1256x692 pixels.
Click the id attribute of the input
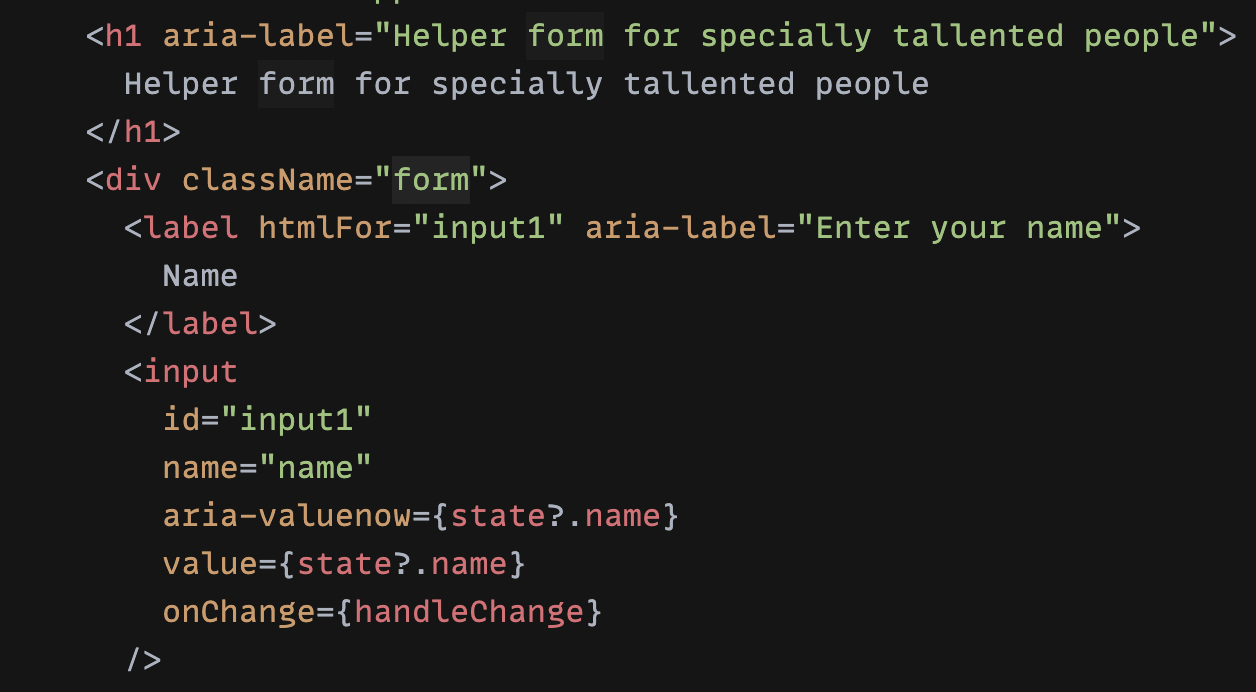click(x=181, y=420)
